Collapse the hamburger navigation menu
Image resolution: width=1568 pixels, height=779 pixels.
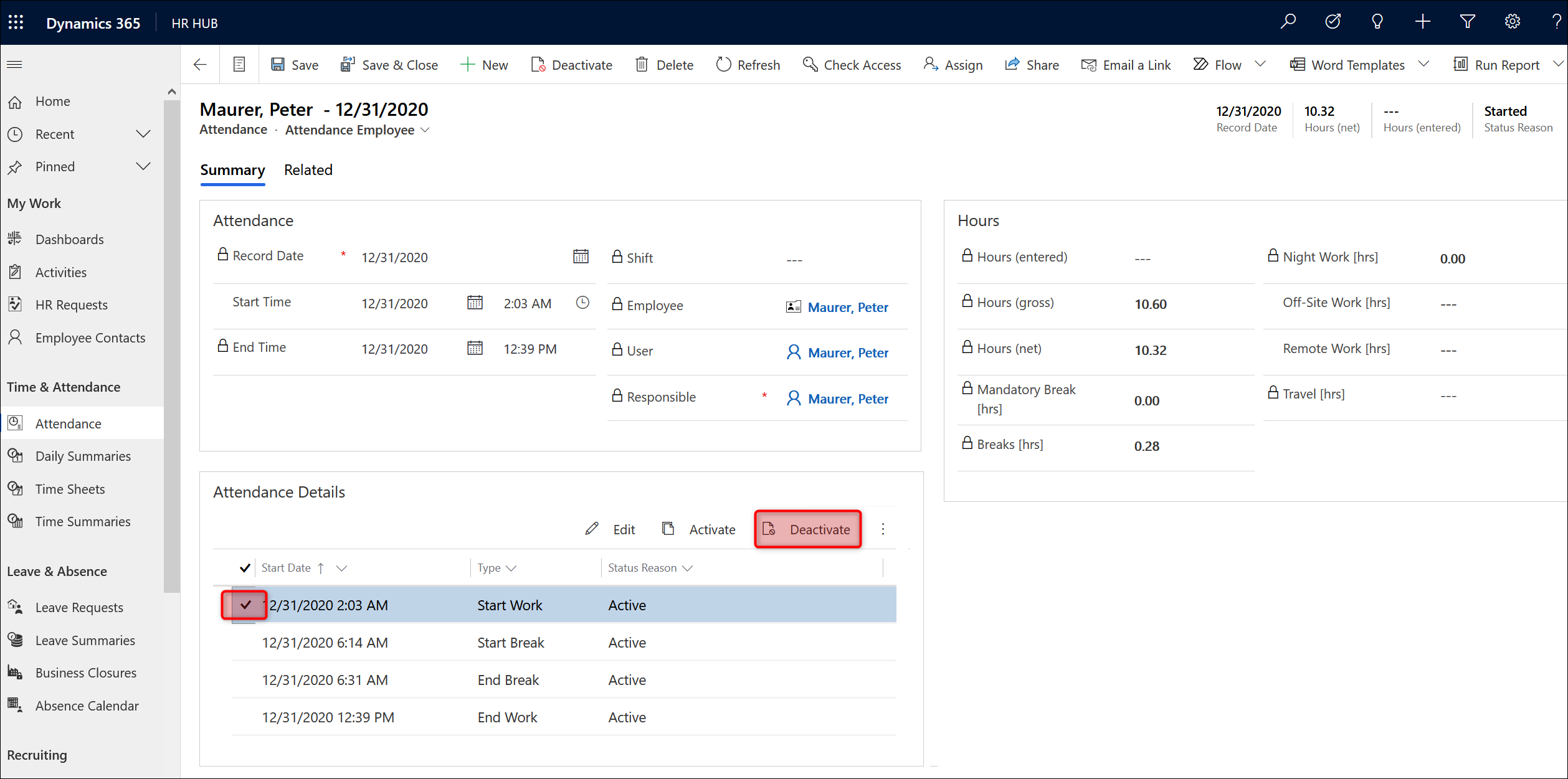[x=15, y=65]
